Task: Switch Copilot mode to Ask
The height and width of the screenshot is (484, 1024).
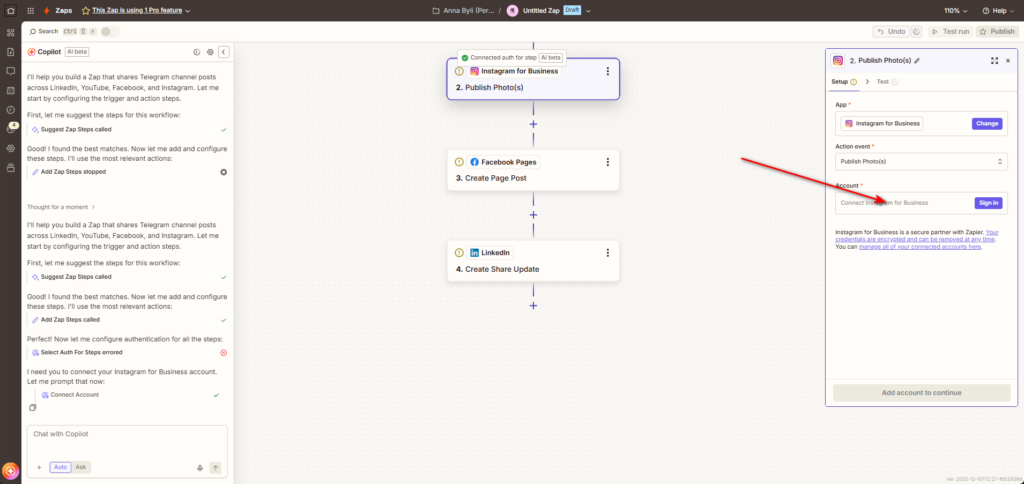Action: [82, 467]
